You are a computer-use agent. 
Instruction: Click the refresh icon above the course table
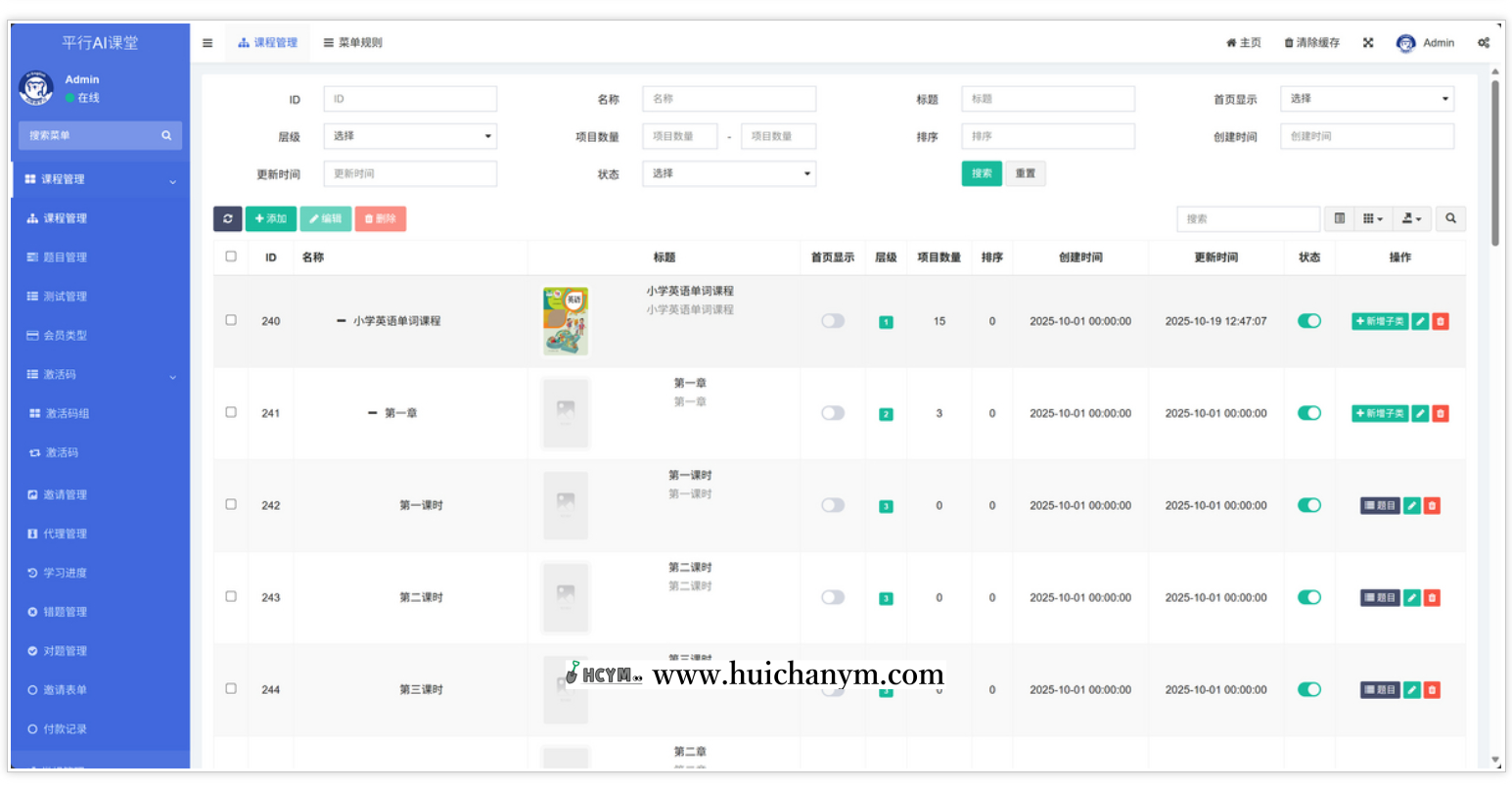click(227, 218)
